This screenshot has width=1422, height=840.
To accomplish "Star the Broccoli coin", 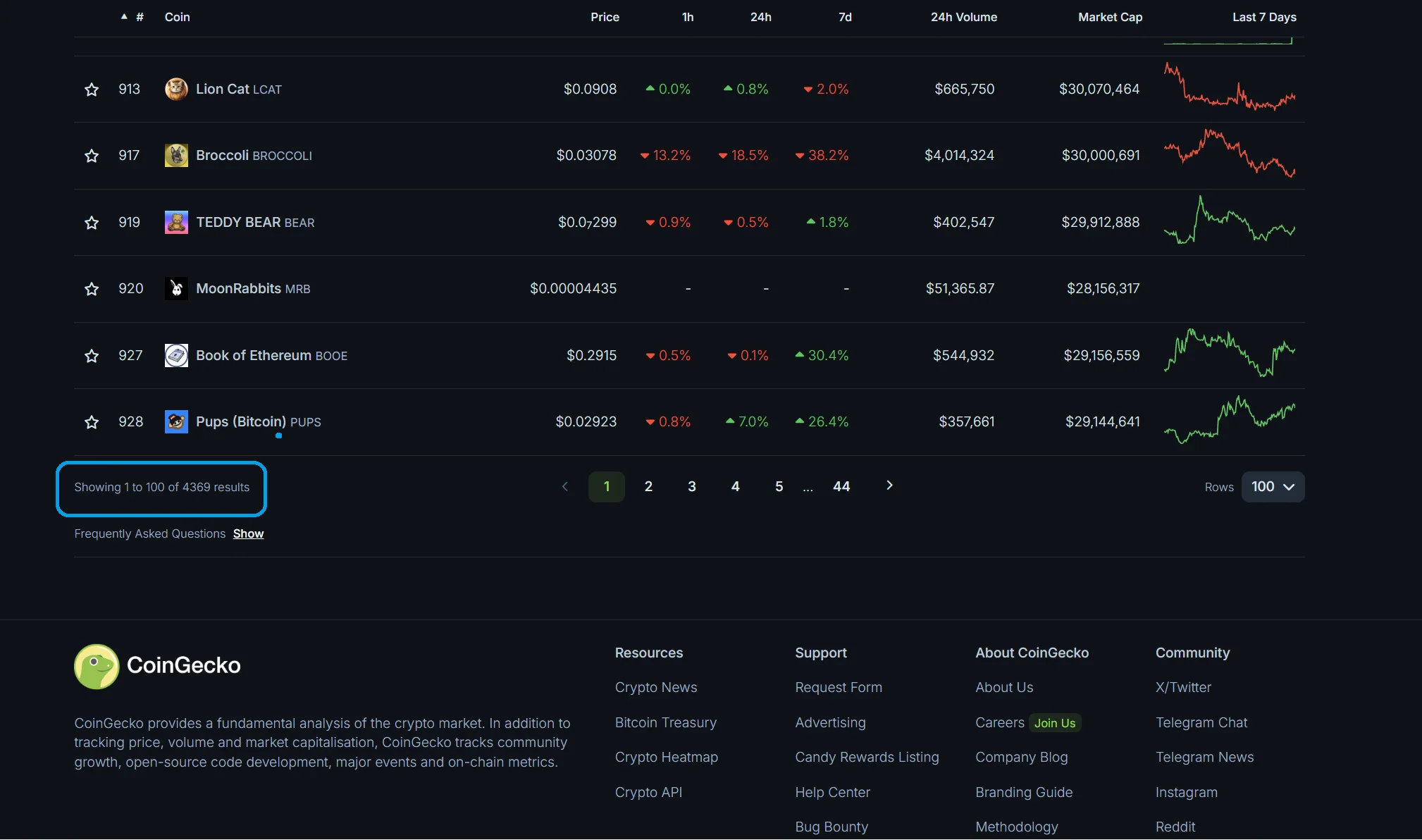I will coord(92,155).
